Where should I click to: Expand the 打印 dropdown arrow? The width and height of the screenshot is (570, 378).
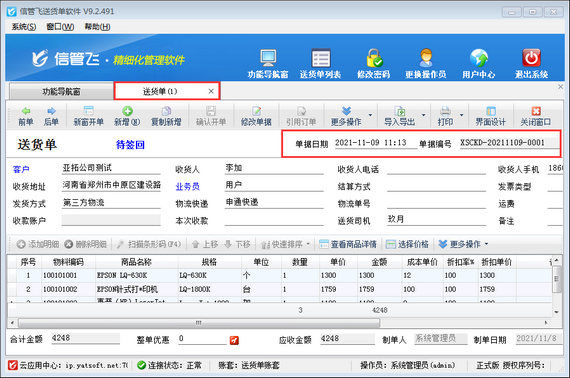coord(462,115)
